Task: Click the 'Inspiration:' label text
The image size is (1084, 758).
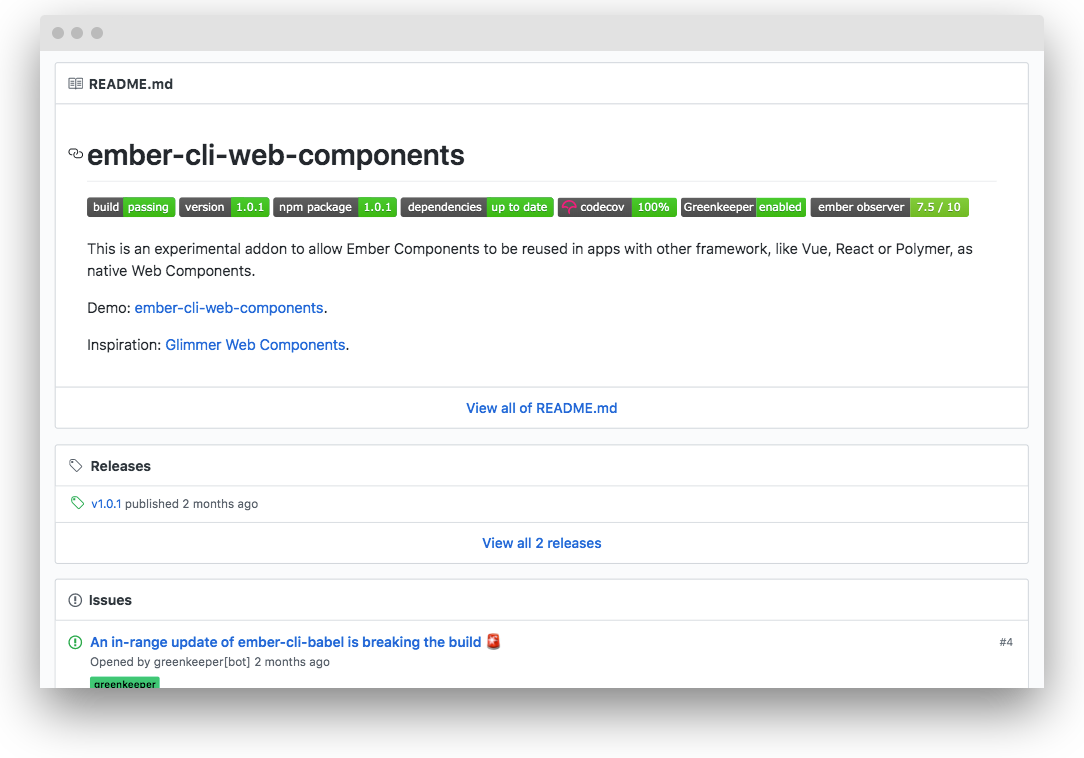Action: click(x=124, y=344)
